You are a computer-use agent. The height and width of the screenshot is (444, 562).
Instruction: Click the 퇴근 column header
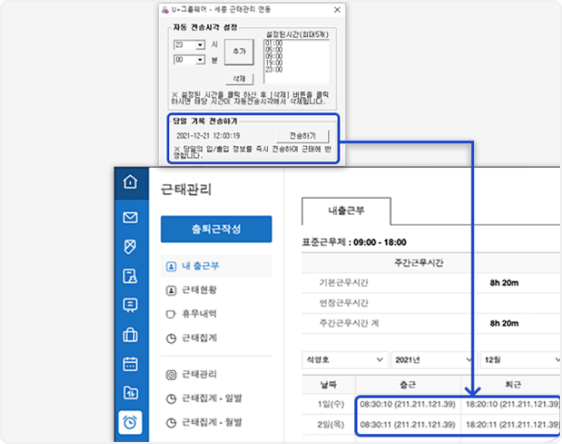coord(513,385)
